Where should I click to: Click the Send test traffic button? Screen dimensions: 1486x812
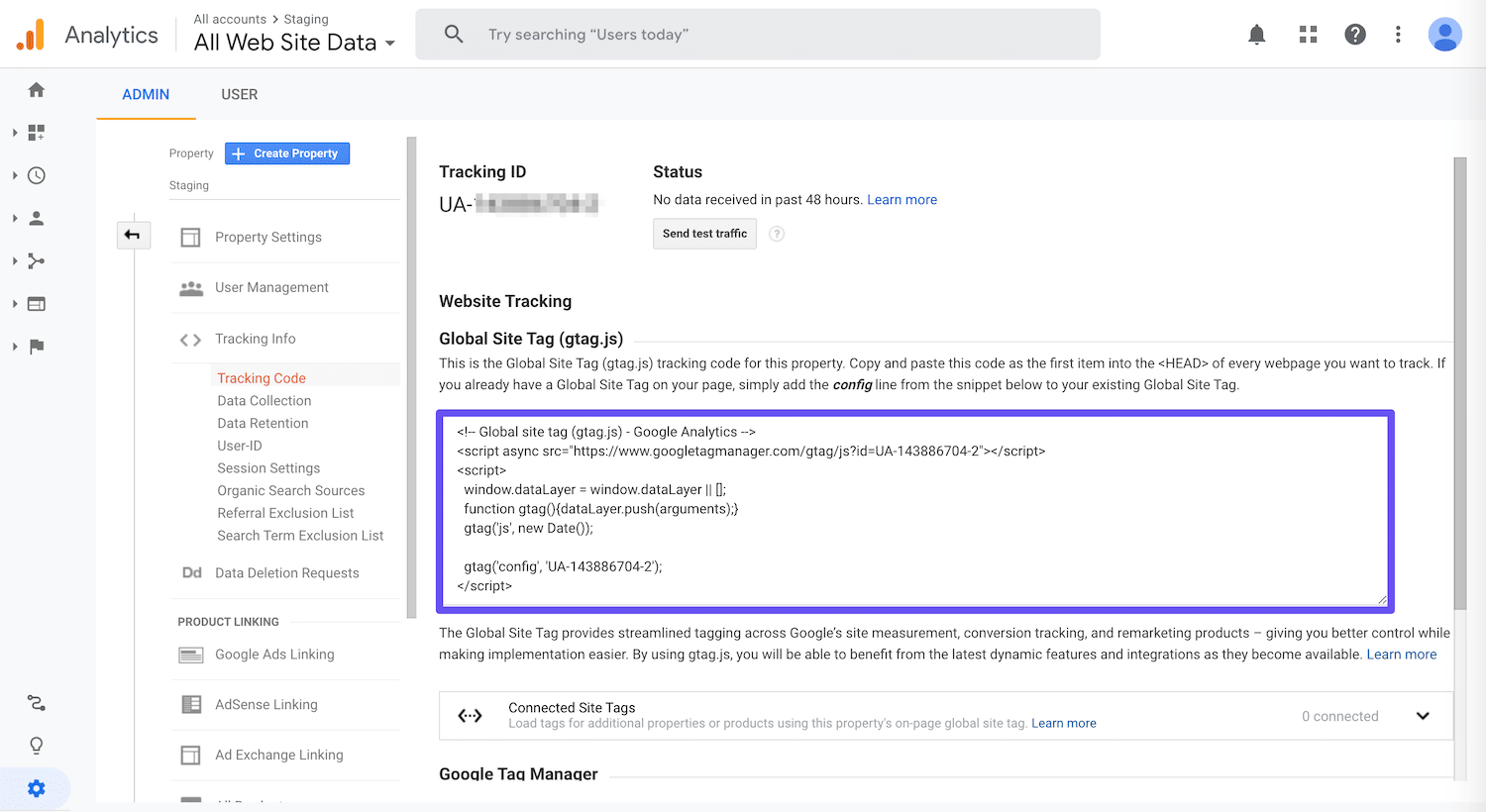(x=704, y=233)
